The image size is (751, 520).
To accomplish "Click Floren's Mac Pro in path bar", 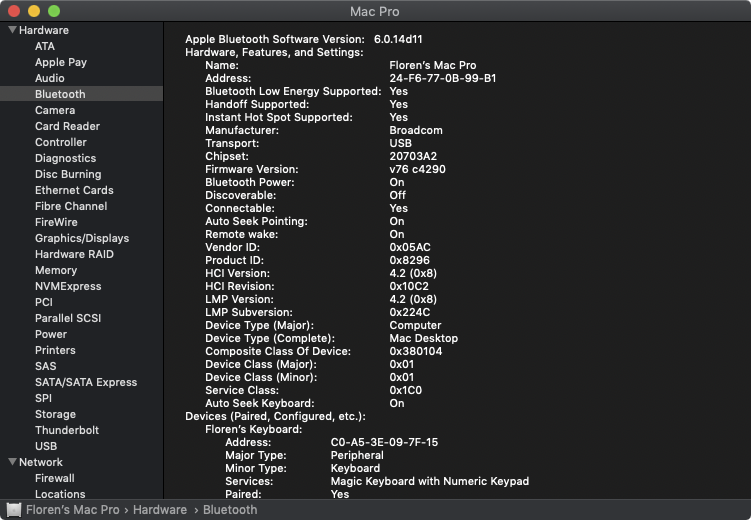I will [72, 510].
